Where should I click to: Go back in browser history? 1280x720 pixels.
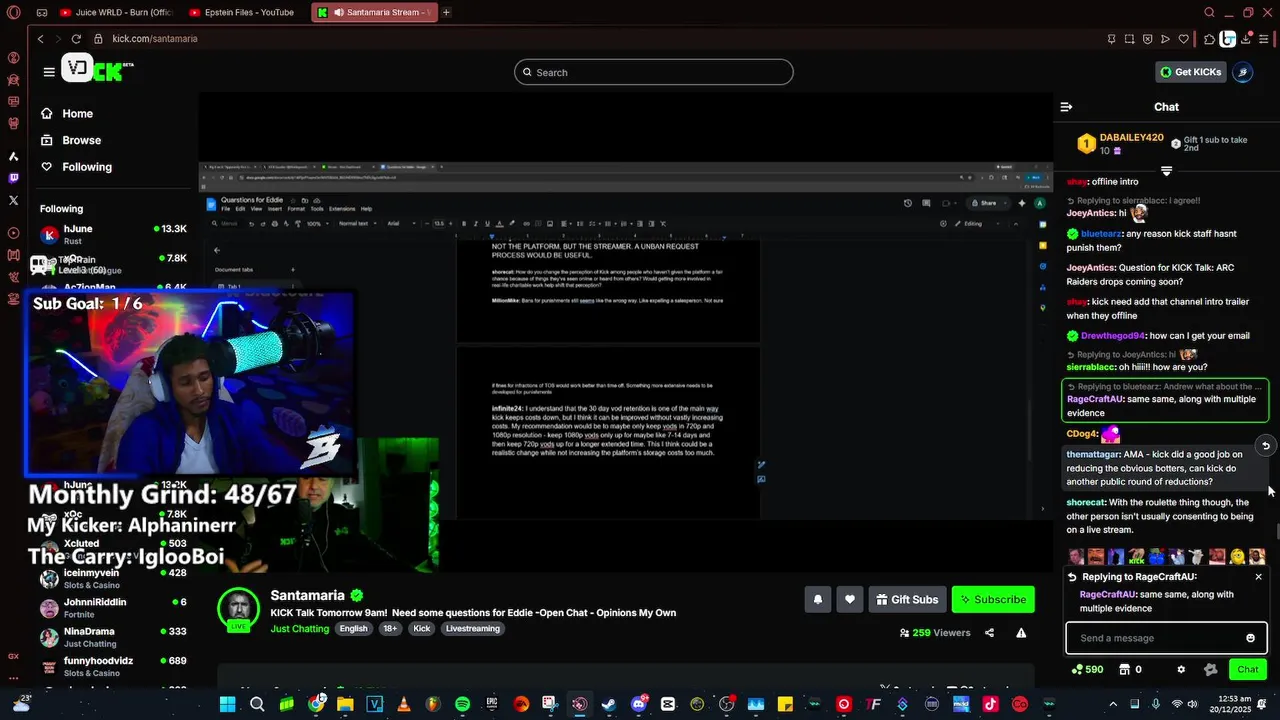click(40, 39)
